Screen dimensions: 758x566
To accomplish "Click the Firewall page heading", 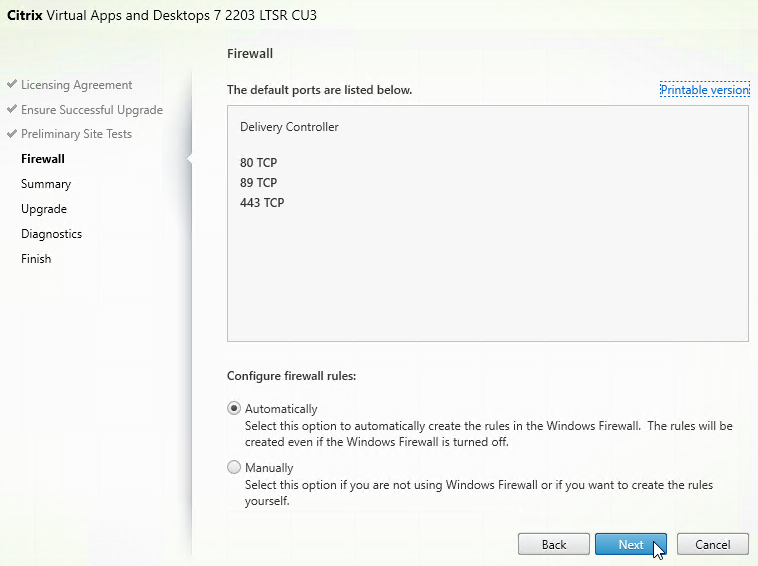I will pyautogui.click(x=250, y=54).
